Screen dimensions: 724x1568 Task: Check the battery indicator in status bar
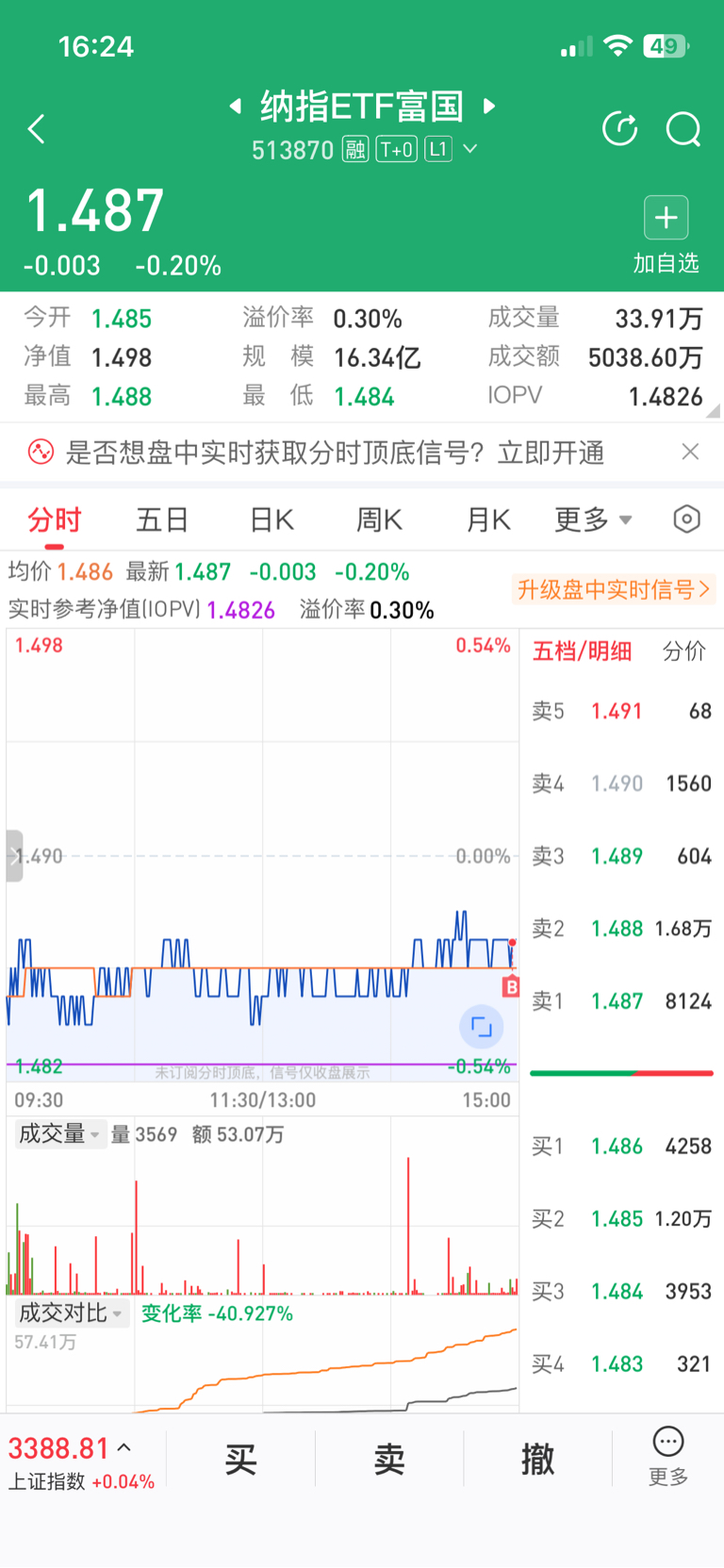tap(666, 45)
